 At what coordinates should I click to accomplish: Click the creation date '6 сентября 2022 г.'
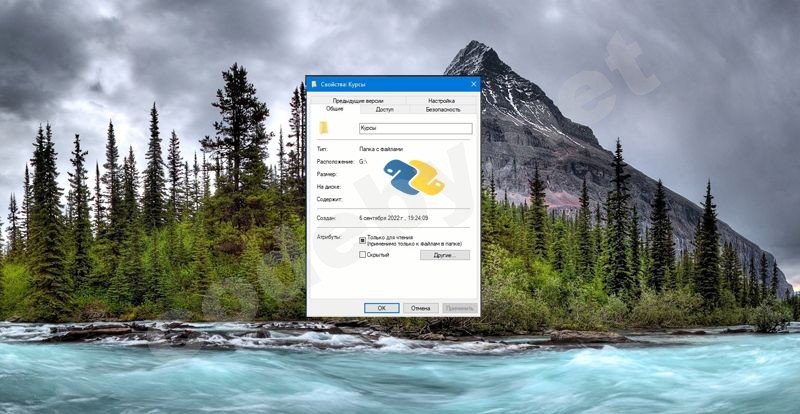point(383,218)
